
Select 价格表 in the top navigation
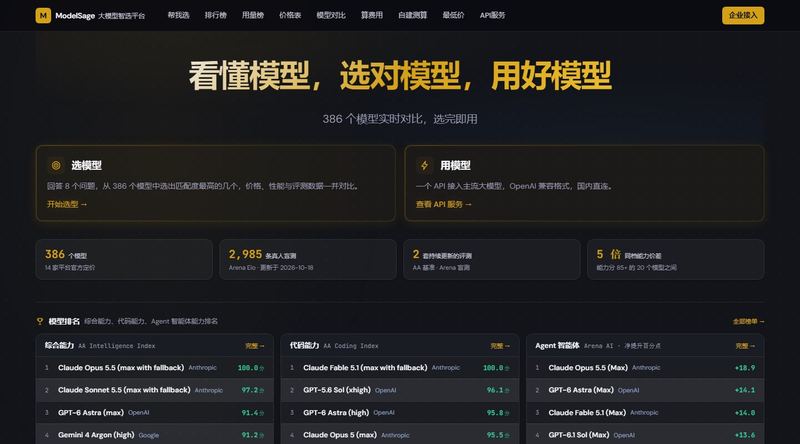click(290, 15)
